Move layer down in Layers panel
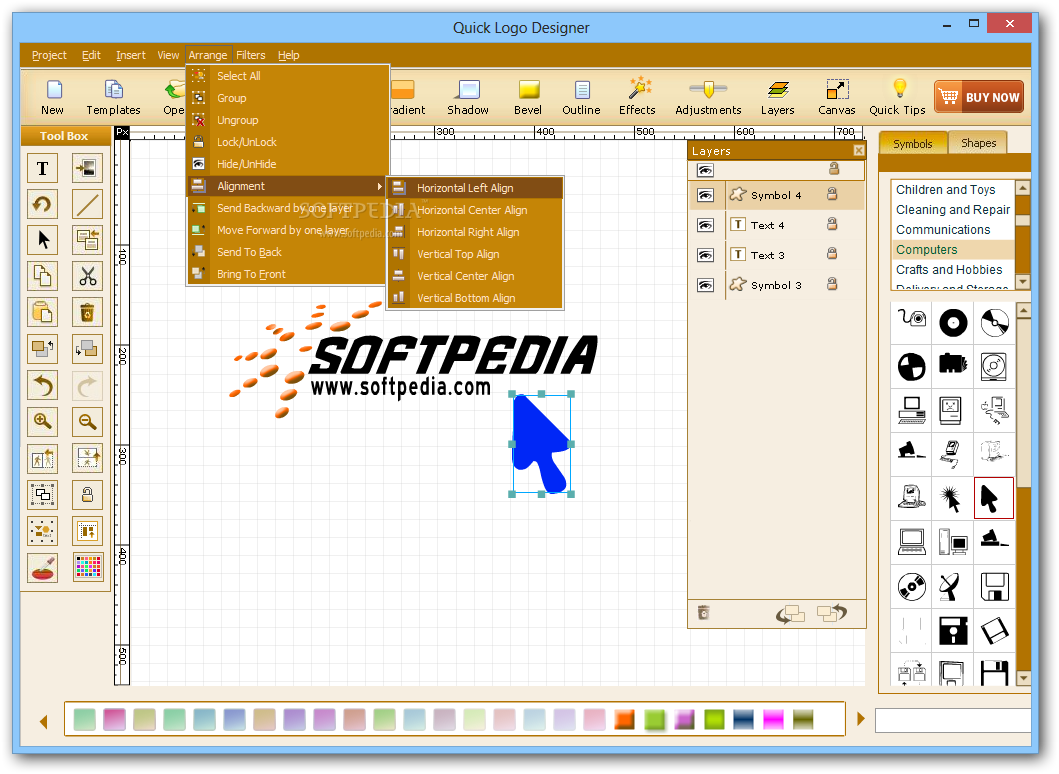The height and width of the screenshot is (774, 1059). click(x=790, y=613)
